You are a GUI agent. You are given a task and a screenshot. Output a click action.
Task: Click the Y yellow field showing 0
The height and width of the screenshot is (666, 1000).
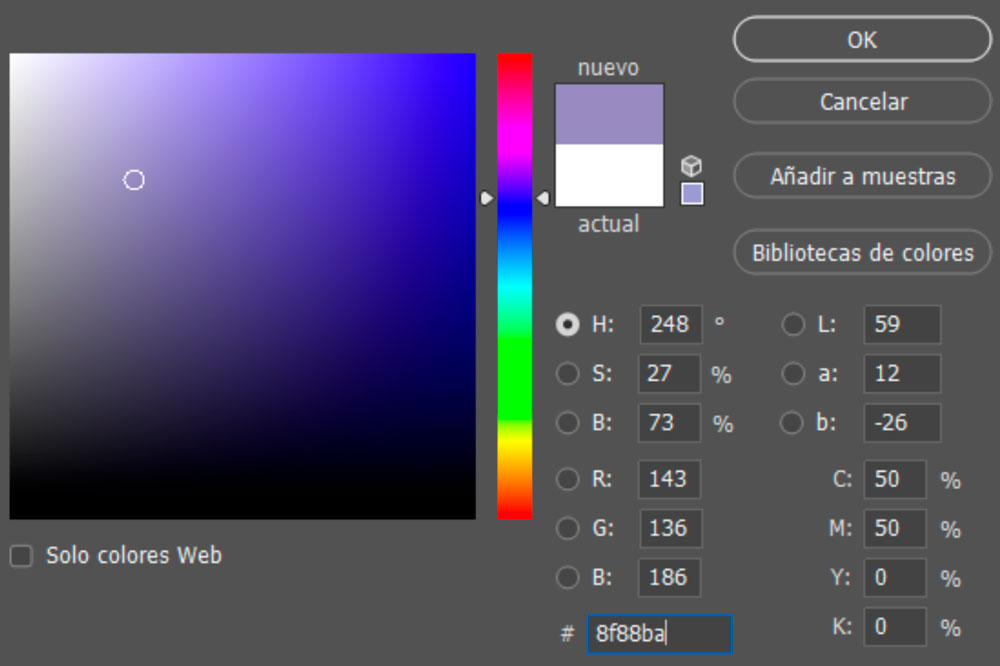pos(895,577)
